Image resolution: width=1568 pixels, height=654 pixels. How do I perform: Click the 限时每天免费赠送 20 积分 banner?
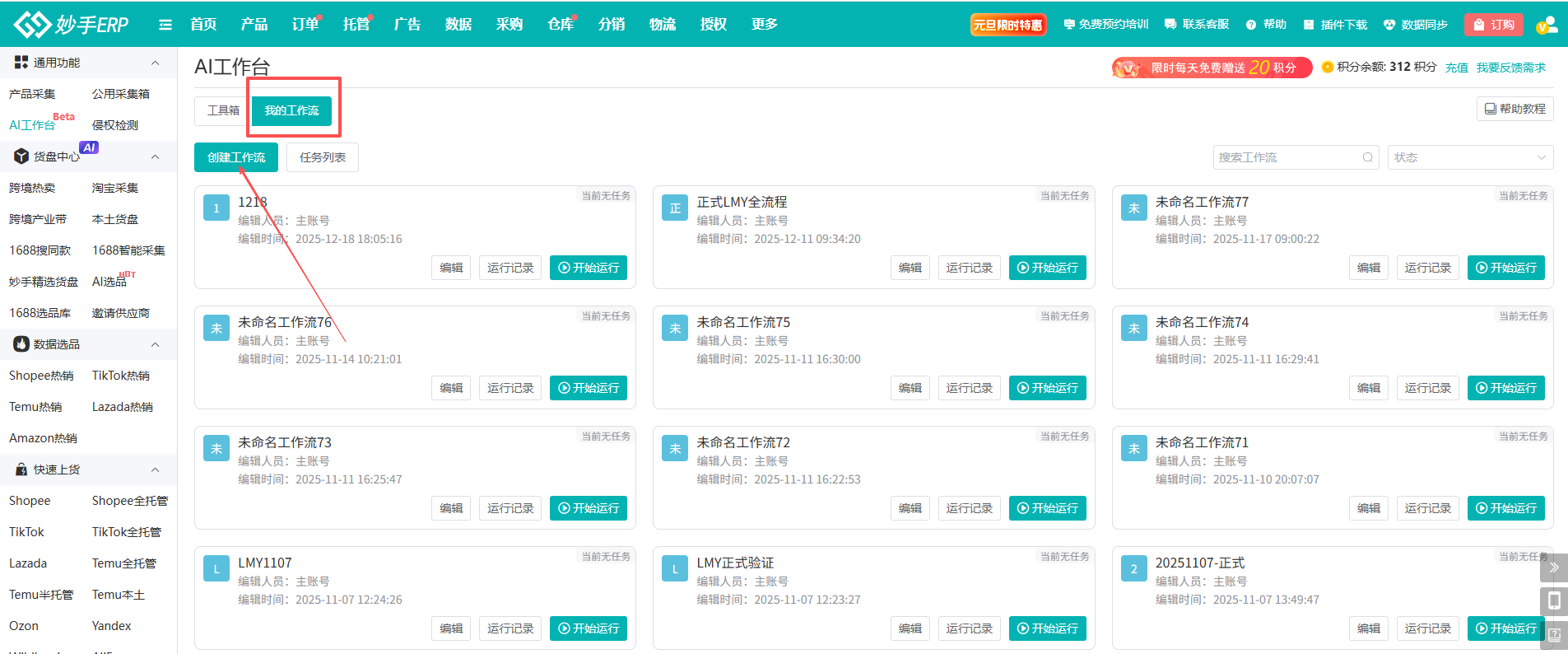1212,68
